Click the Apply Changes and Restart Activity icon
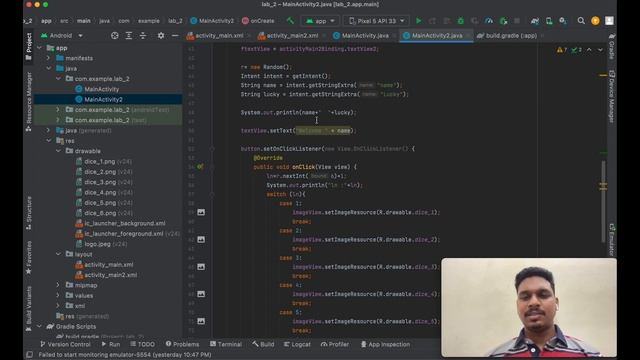Viewport: 640px width, 360px height. 432,21
